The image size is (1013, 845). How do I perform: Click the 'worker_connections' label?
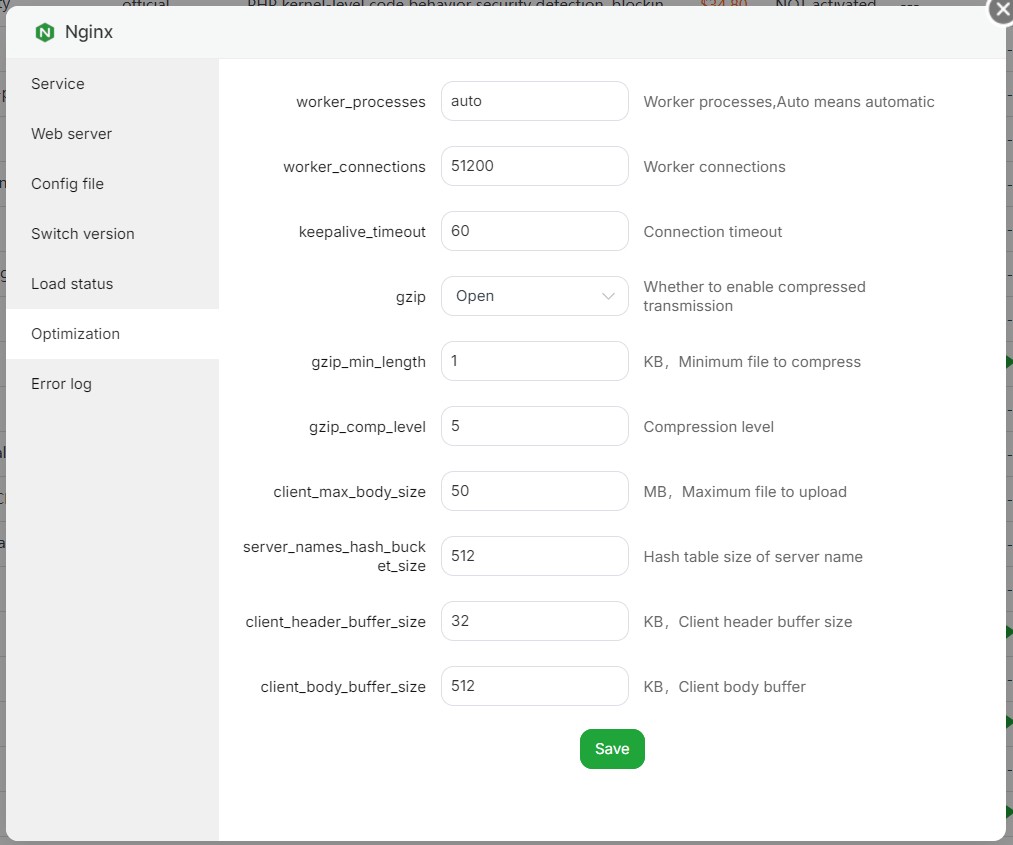click(x=354, y=167)
